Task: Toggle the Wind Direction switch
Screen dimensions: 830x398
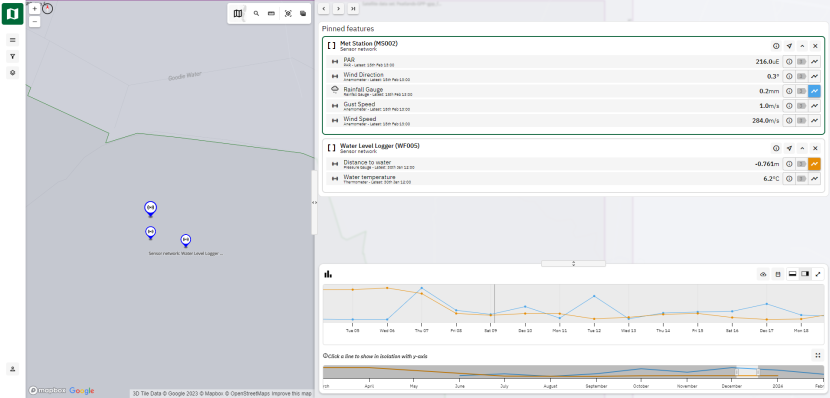Action: point(801,76)
